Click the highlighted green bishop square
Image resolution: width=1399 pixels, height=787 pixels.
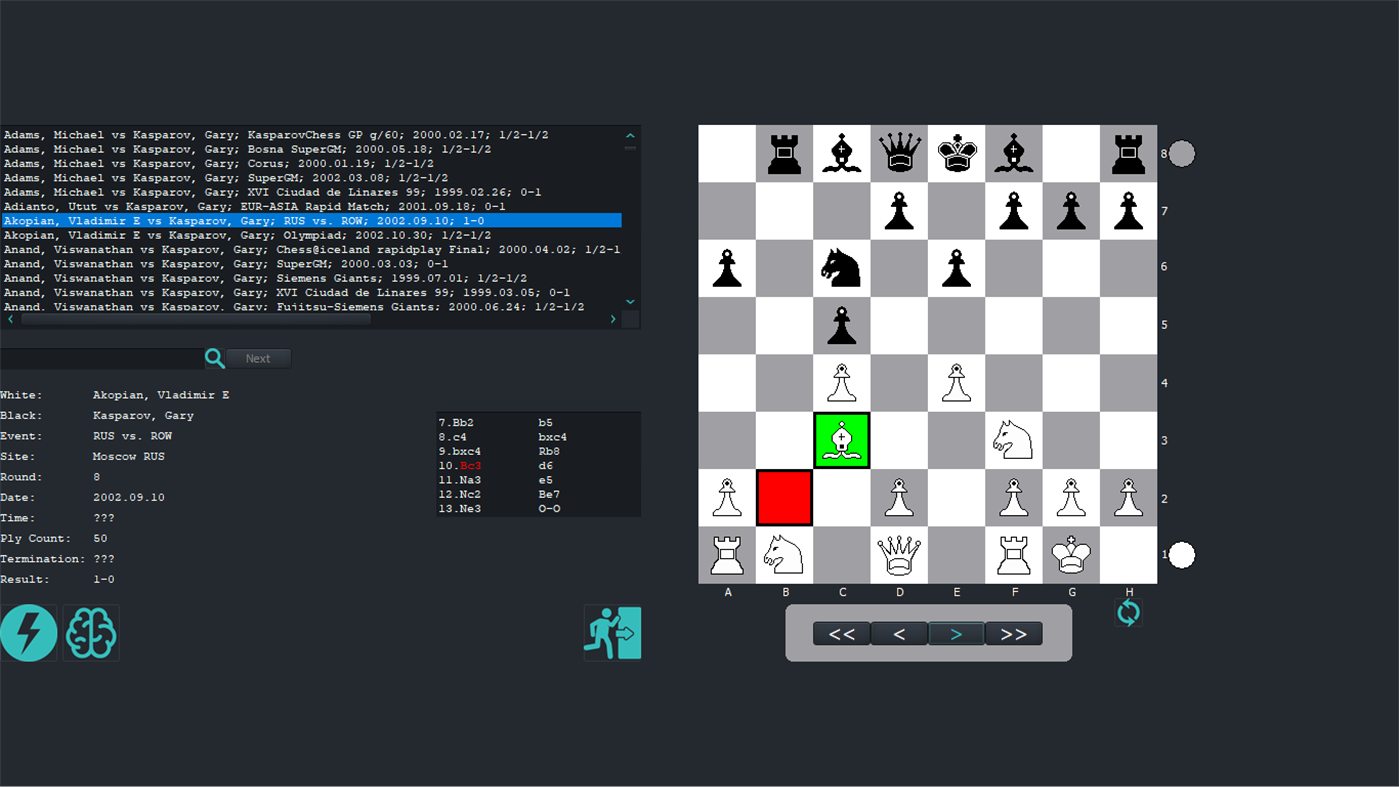[841, 439]
